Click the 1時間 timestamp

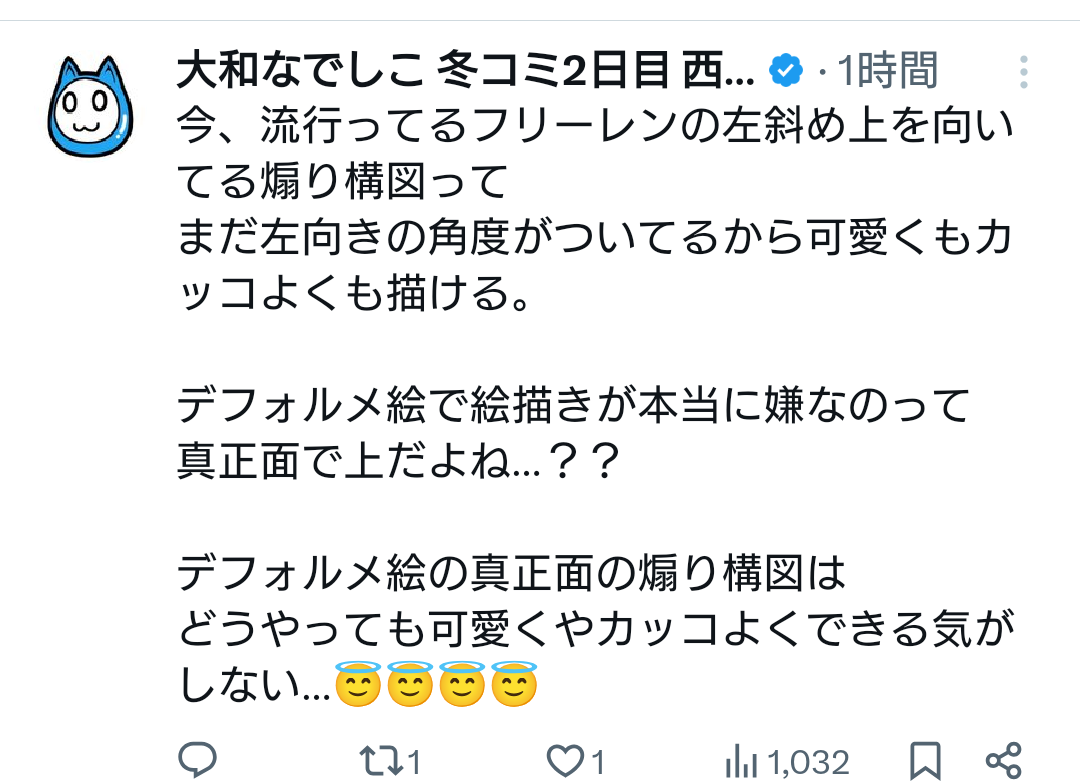point(888,71)
